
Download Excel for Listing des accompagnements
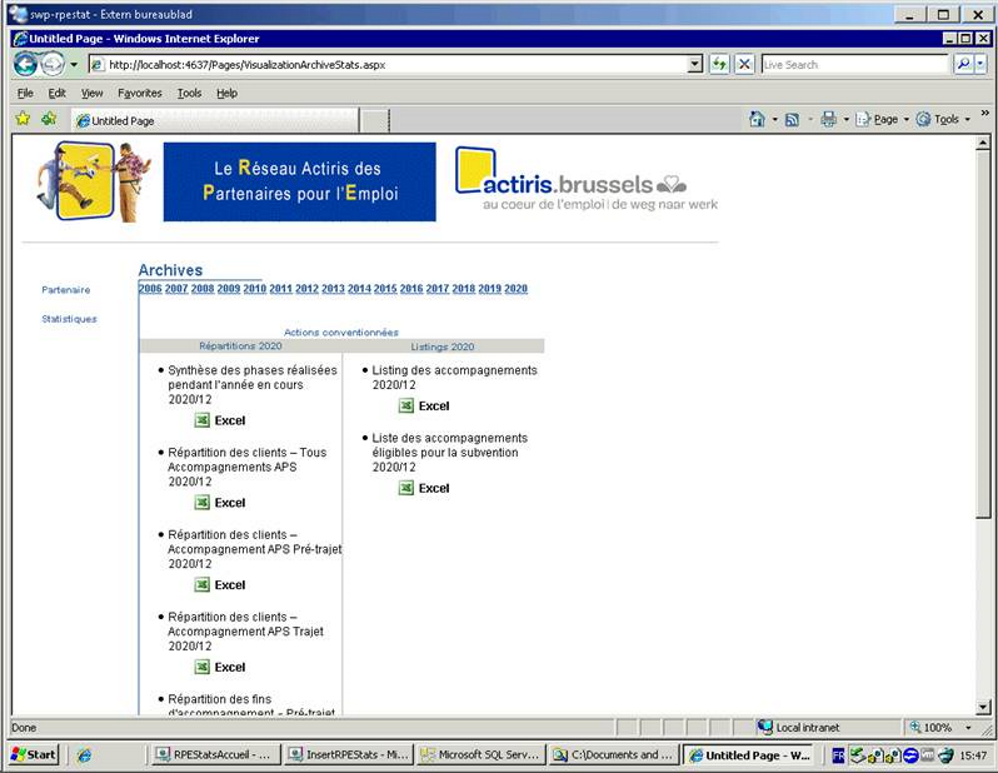[x=424, y=406]
